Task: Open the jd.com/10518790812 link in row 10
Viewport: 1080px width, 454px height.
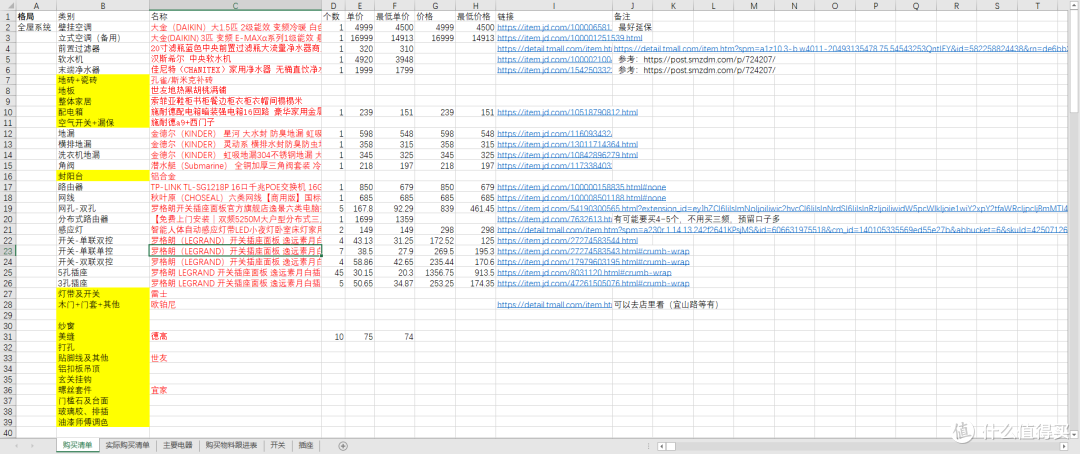Action: 568,112
